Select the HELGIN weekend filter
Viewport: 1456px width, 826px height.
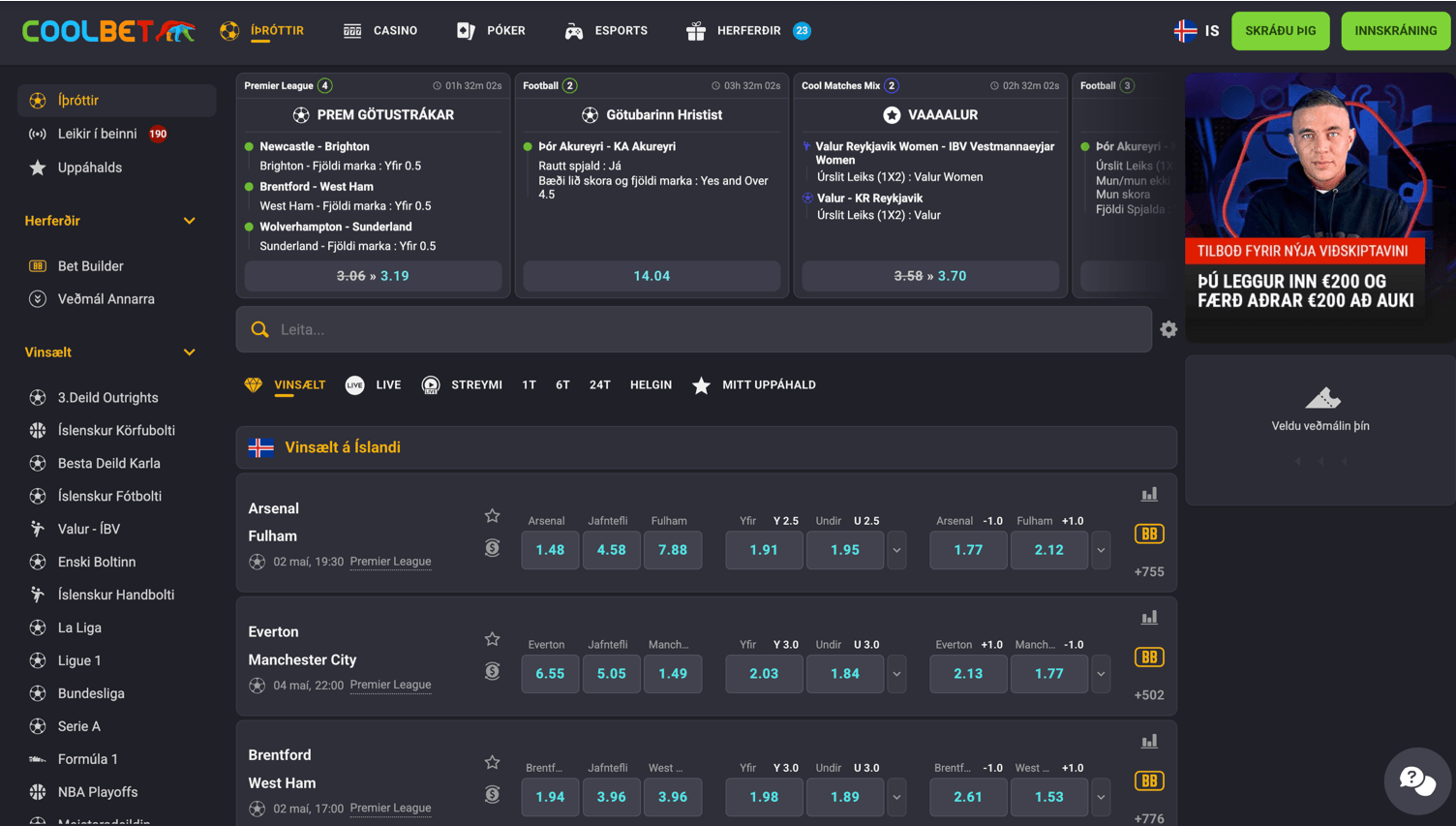[651, 385]
